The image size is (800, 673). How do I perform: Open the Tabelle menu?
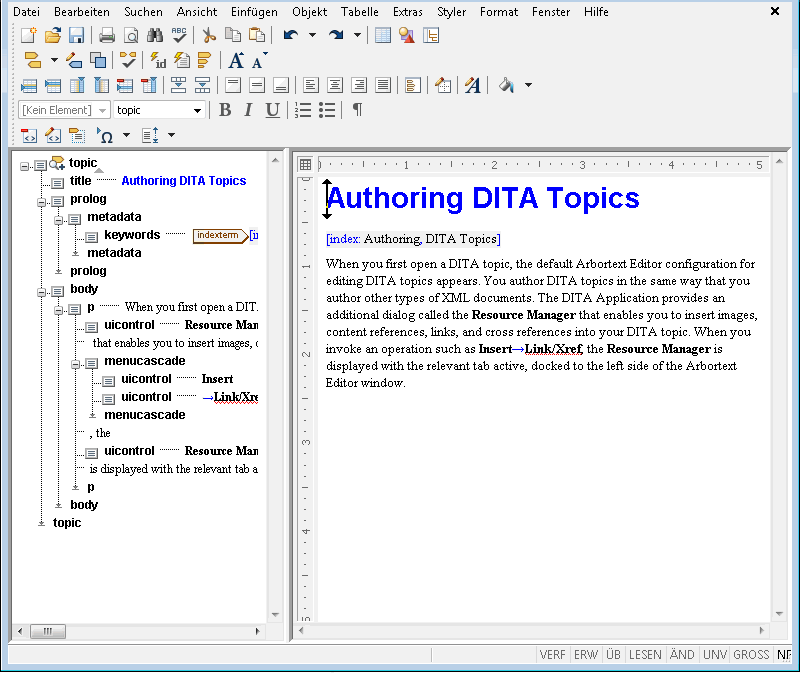click(x=360, y=12)
